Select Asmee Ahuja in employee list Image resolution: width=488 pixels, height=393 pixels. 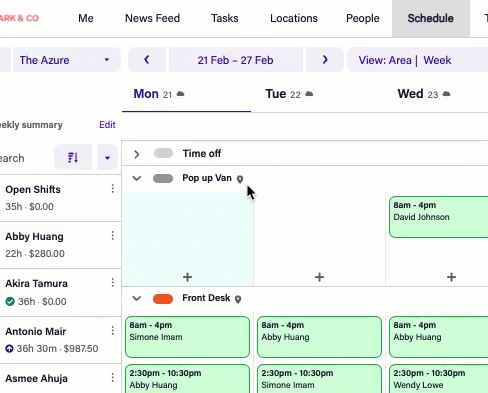pyautogui.click(x=60, y=379)
